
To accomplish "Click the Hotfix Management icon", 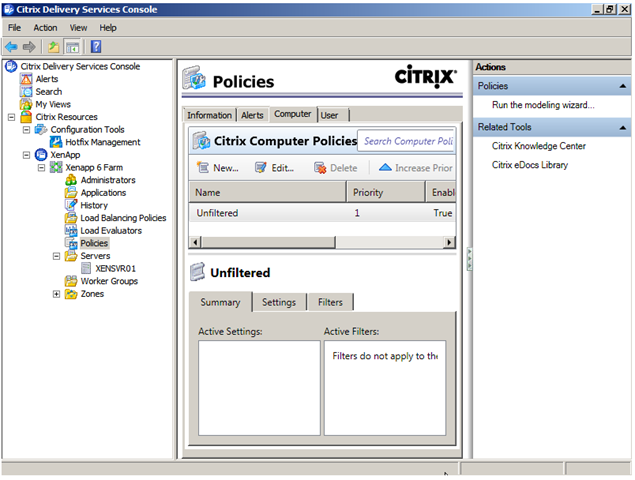I will pos(56,142).
